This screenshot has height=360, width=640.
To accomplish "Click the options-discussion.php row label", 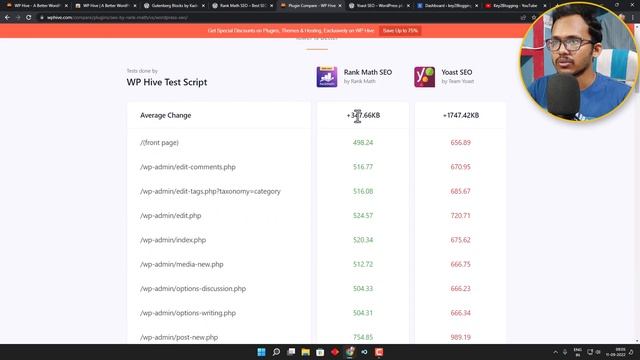I will tap(193, 289).
